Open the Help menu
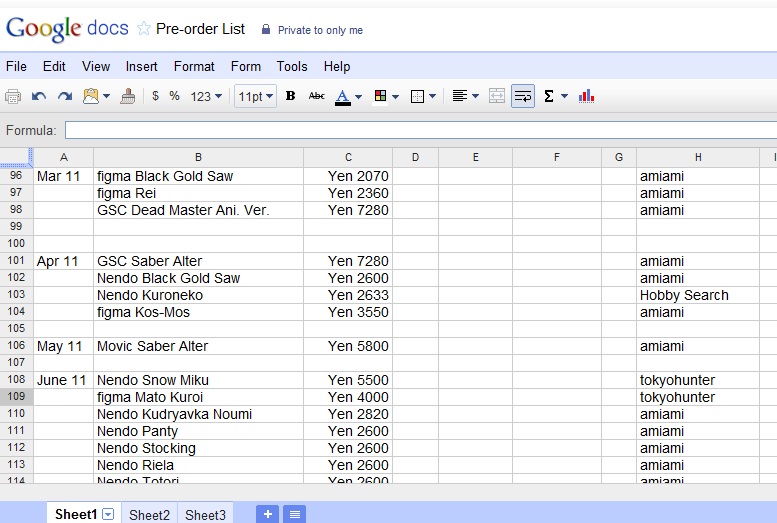Viewport: 777px width, 523px height. click(337, 66)
